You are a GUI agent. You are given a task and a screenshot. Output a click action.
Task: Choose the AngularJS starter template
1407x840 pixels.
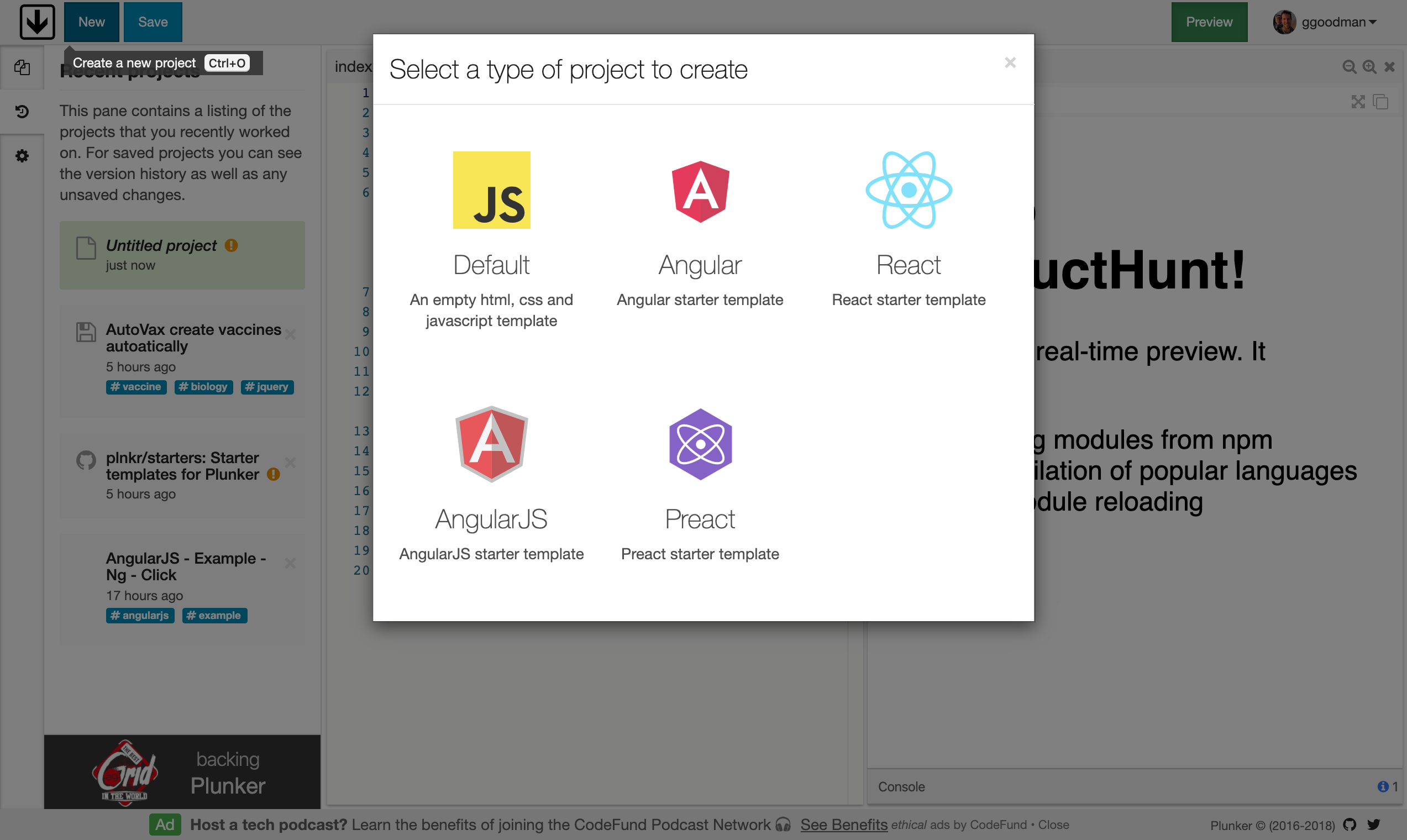pyautogui.click(x=491, y=444)
